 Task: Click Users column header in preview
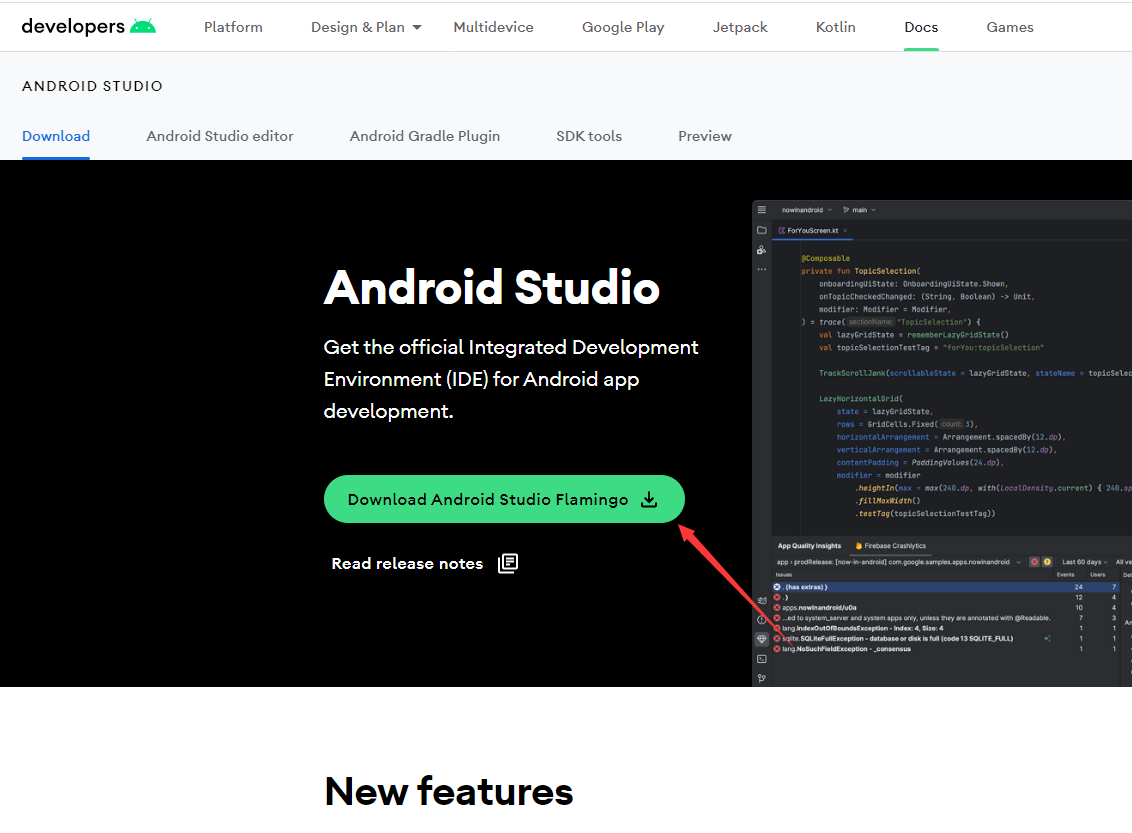coord(1097,575)
